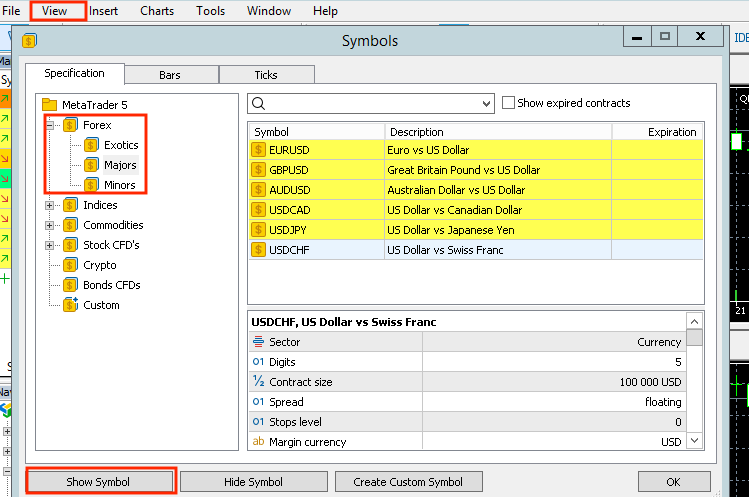
Task: Click the Majors subgroup icon
Action: (x=91, y=165)
